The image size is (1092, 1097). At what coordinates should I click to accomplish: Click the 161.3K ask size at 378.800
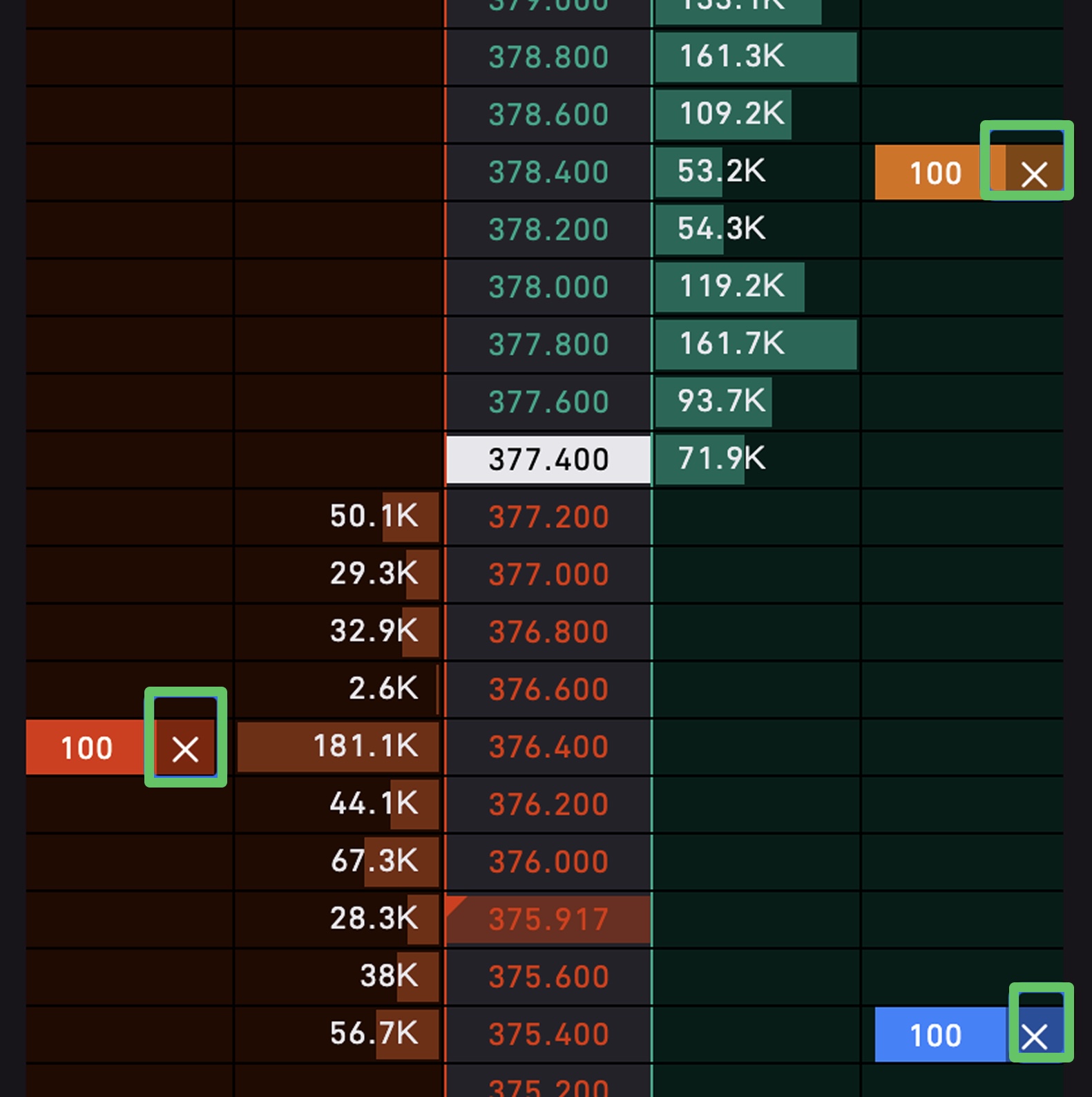point(756,57)
